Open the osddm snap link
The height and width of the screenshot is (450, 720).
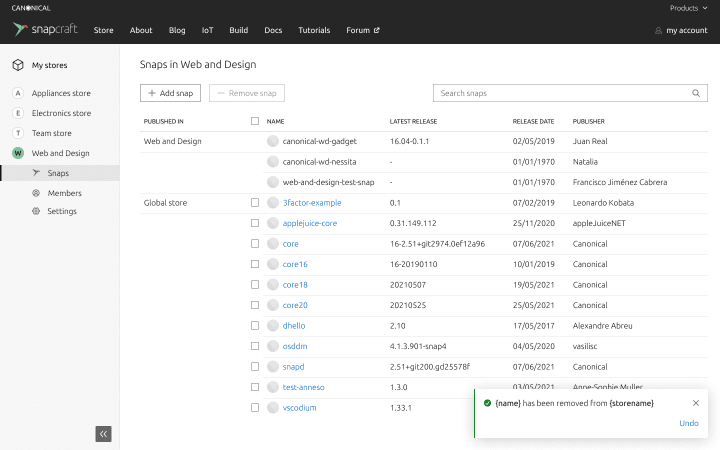(295, 346)
